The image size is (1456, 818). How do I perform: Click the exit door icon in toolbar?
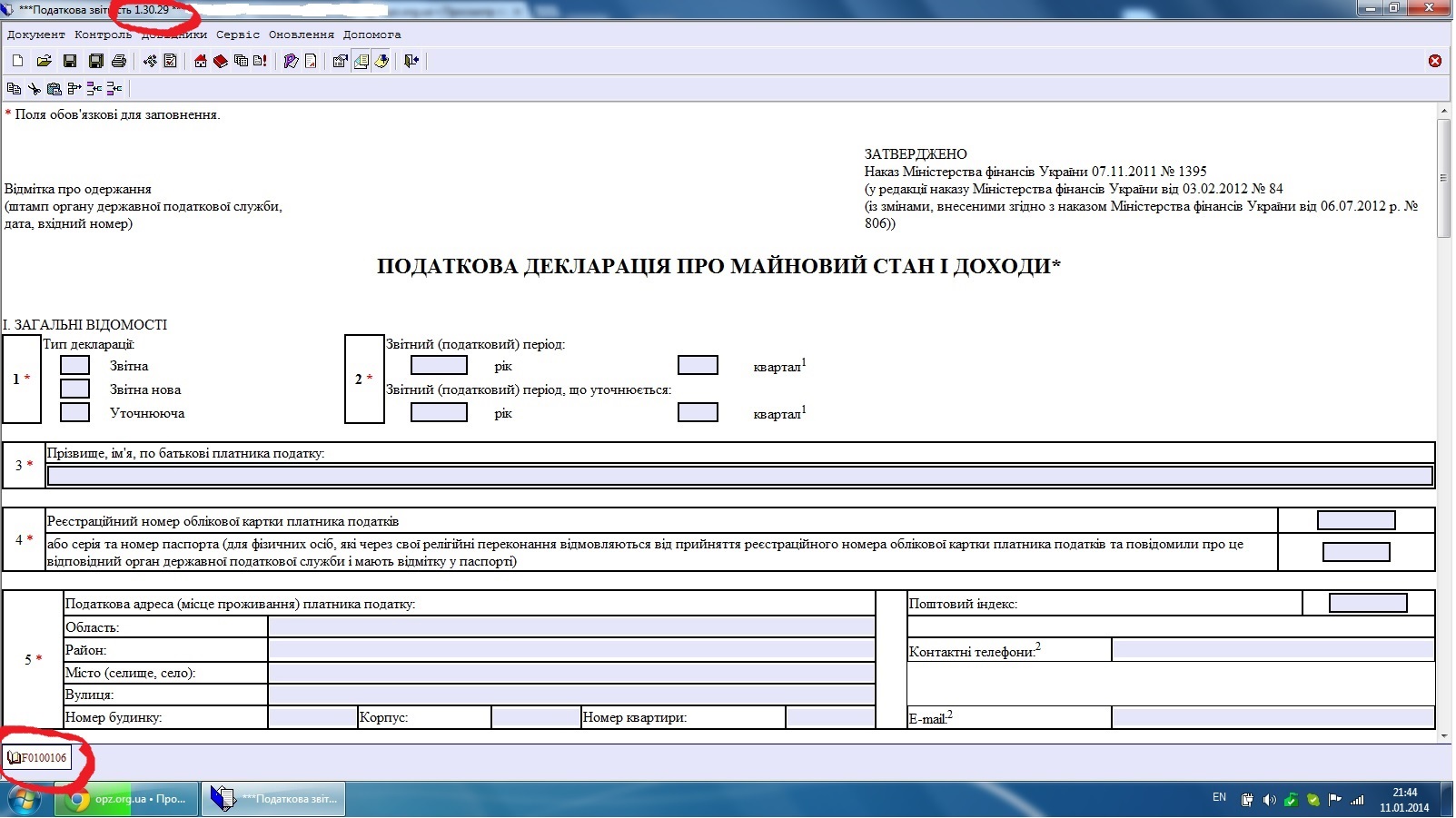pos(411,61)
